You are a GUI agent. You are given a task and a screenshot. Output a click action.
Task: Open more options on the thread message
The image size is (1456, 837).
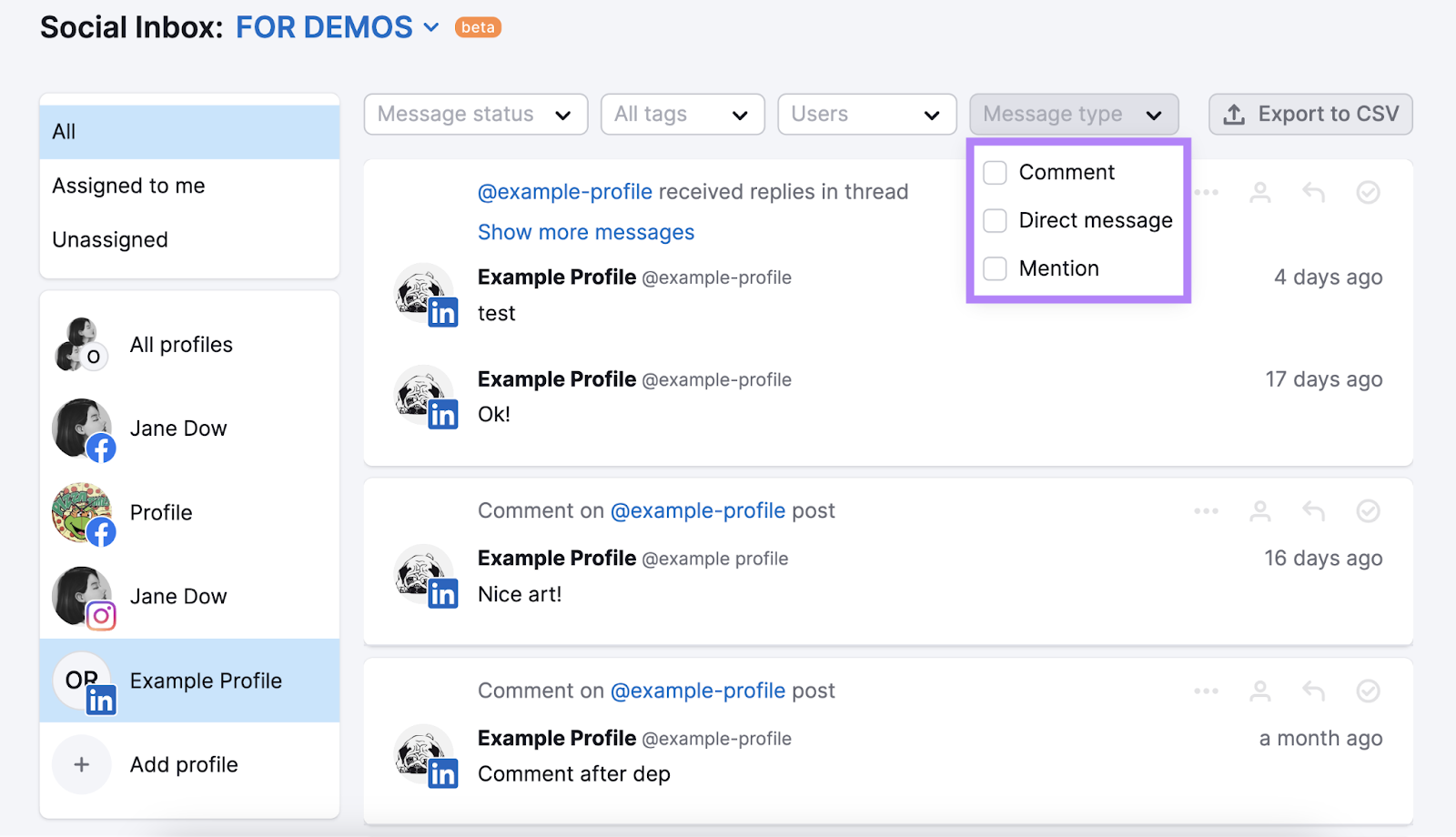click(1205, 192)
